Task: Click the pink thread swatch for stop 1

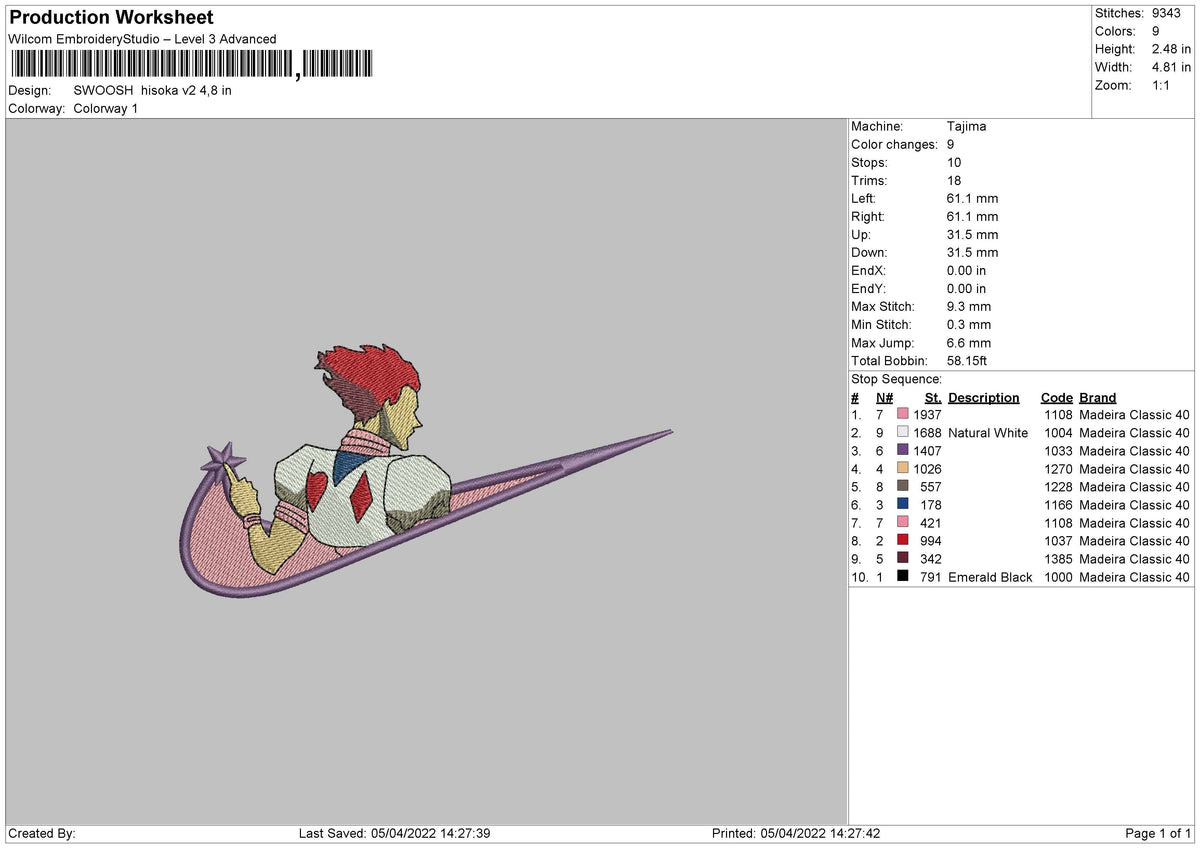Action: (x=901, y=415)
